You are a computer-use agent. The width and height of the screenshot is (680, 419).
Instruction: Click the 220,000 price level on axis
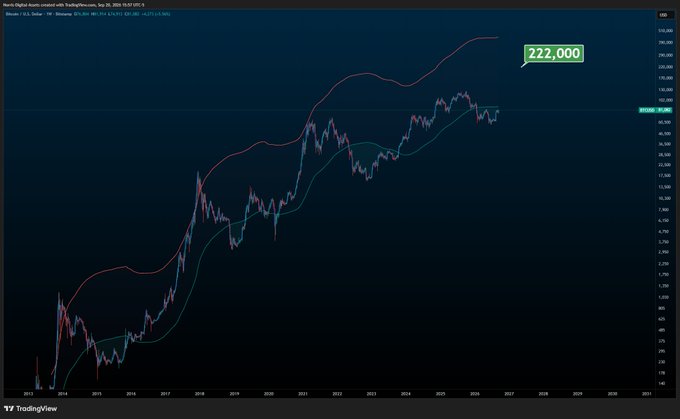pos(665,67)
